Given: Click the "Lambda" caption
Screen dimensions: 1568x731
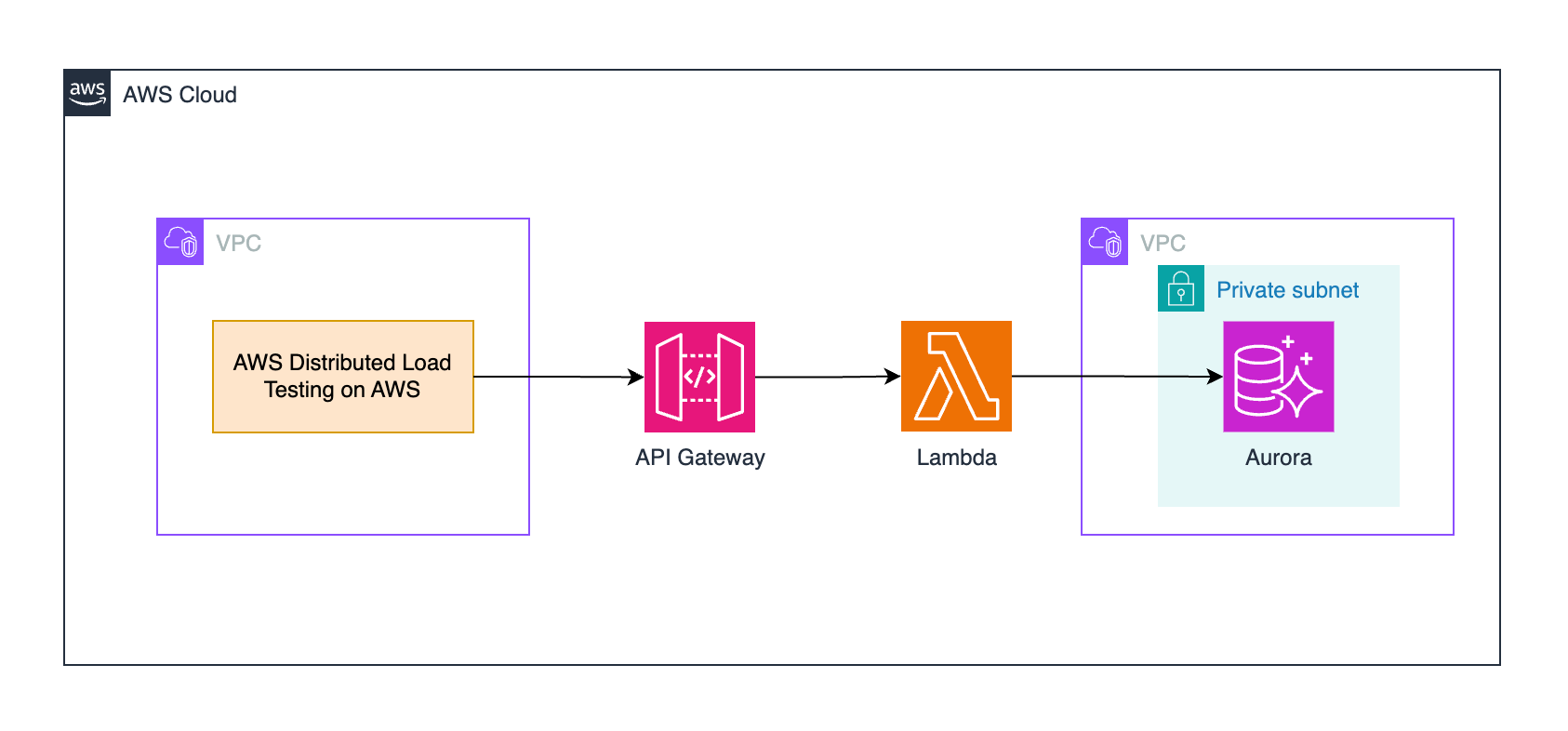Looking at the screenshot, I should (x=956, y=458).
